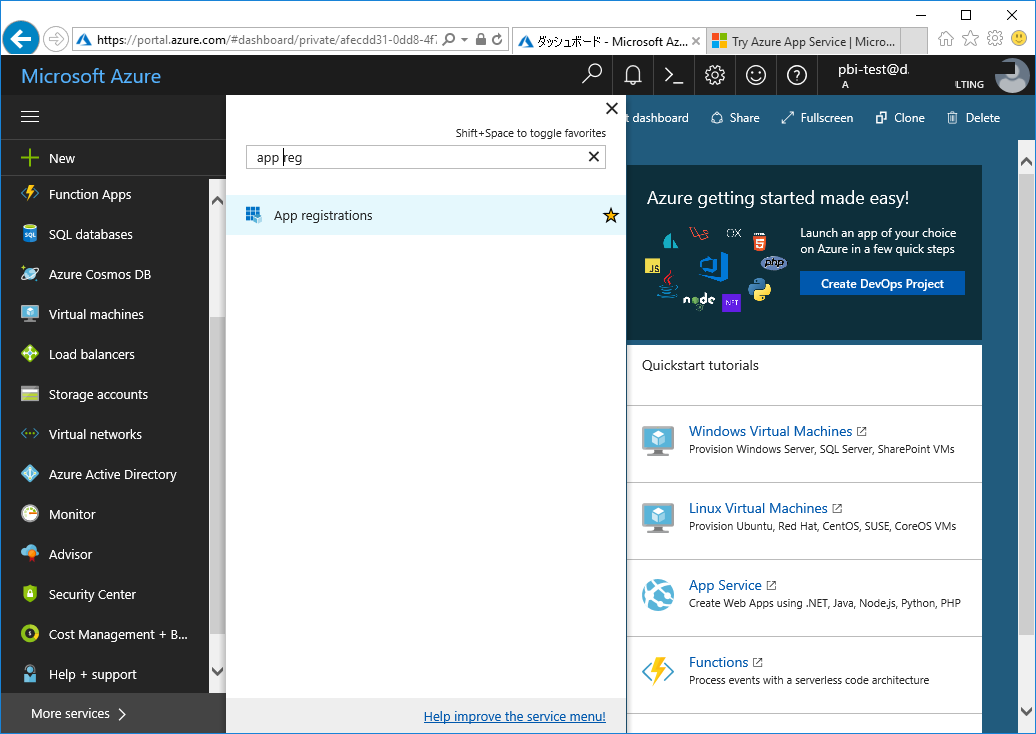This screenshot has width=1036, height=734.
Task: Switch to Try Azure App Service tab
Action: [806, 42]
